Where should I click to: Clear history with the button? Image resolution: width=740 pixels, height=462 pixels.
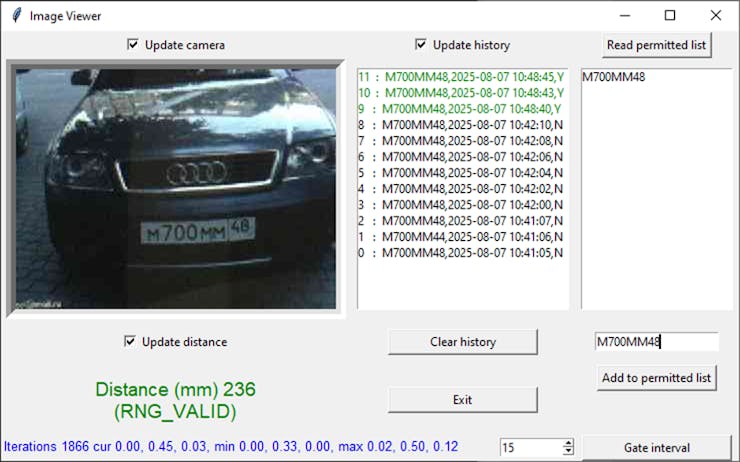point(462,342)
